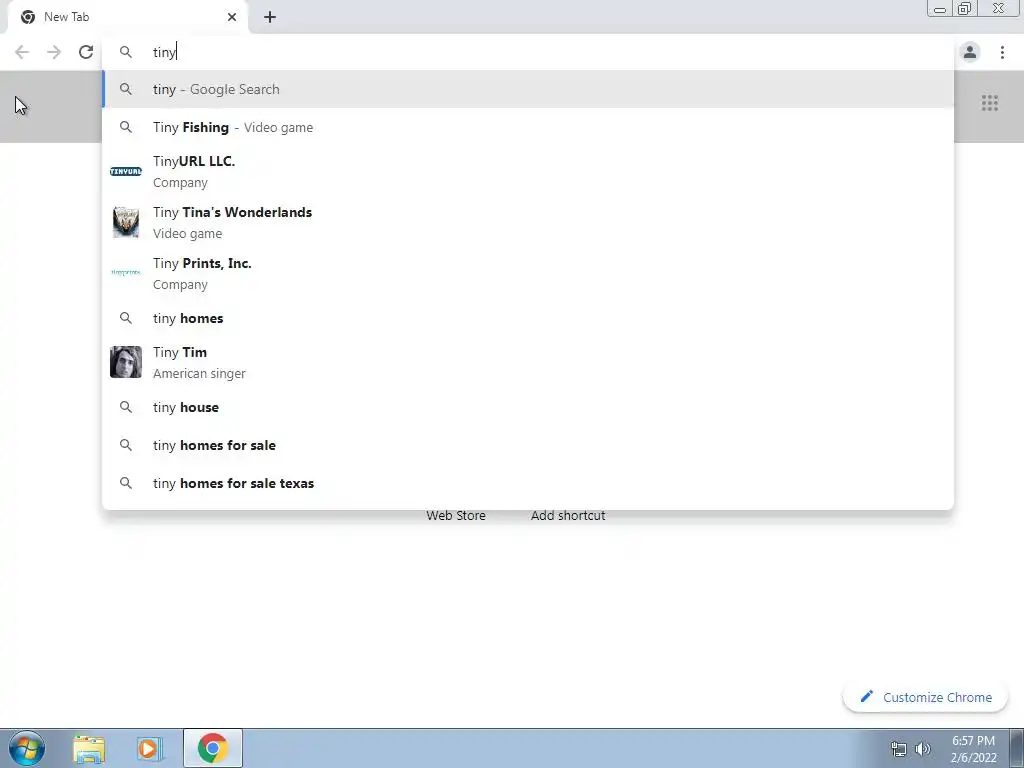
Task: Click the magnifier icon in the address bar
Action: tap(126, 52)
